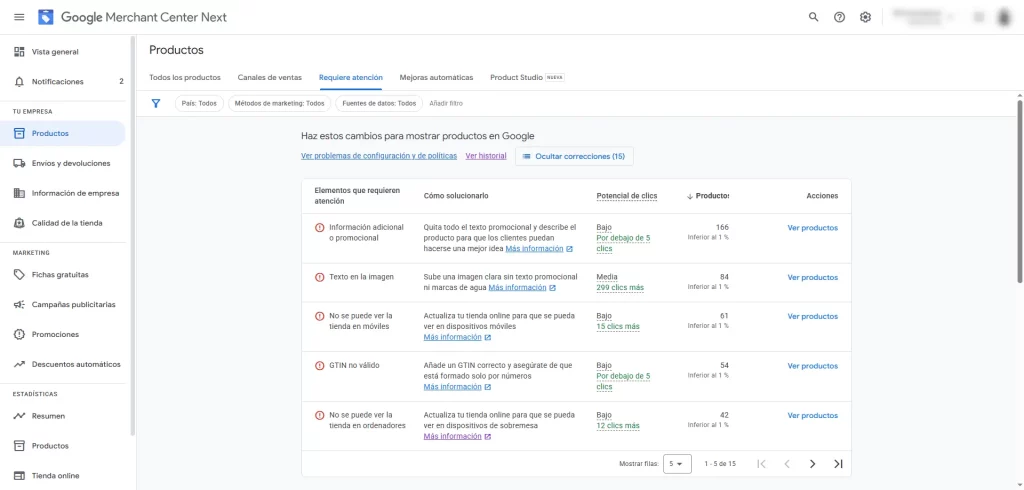
Task: Click the sidebar vertical scrollbar
Action: pyautogui.click(x=133, y=235)
